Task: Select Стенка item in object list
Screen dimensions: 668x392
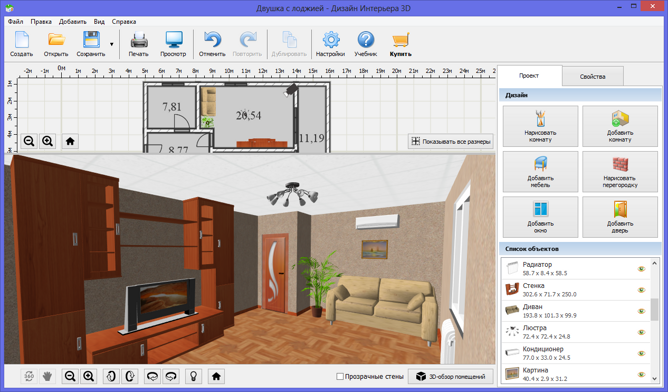Action: click(x=576, y=290)
